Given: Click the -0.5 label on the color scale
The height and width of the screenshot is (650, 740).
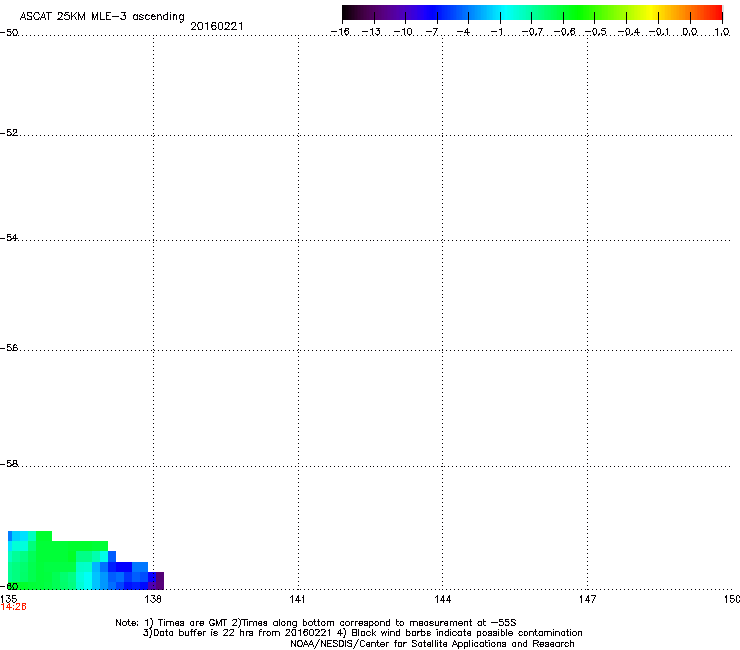Looking at the screenshot, I should [x=596, y=32].
